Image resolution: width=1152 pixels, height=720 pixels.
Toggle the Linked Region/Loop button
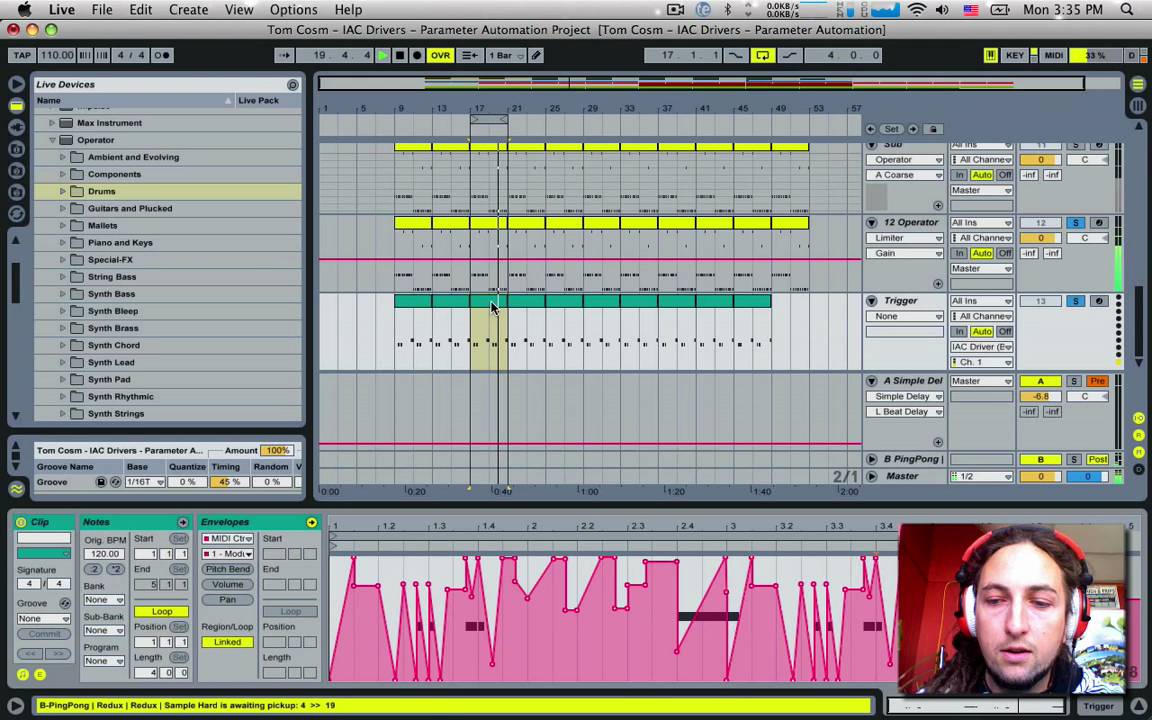tap(227, 641)
